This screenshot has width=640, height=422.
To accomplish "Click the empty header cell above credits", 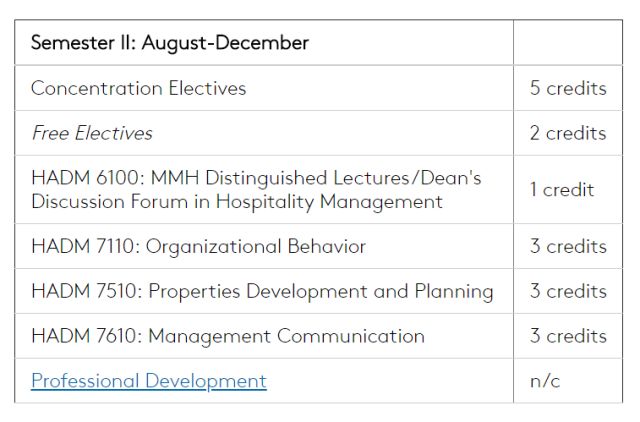I will (568, 42).
